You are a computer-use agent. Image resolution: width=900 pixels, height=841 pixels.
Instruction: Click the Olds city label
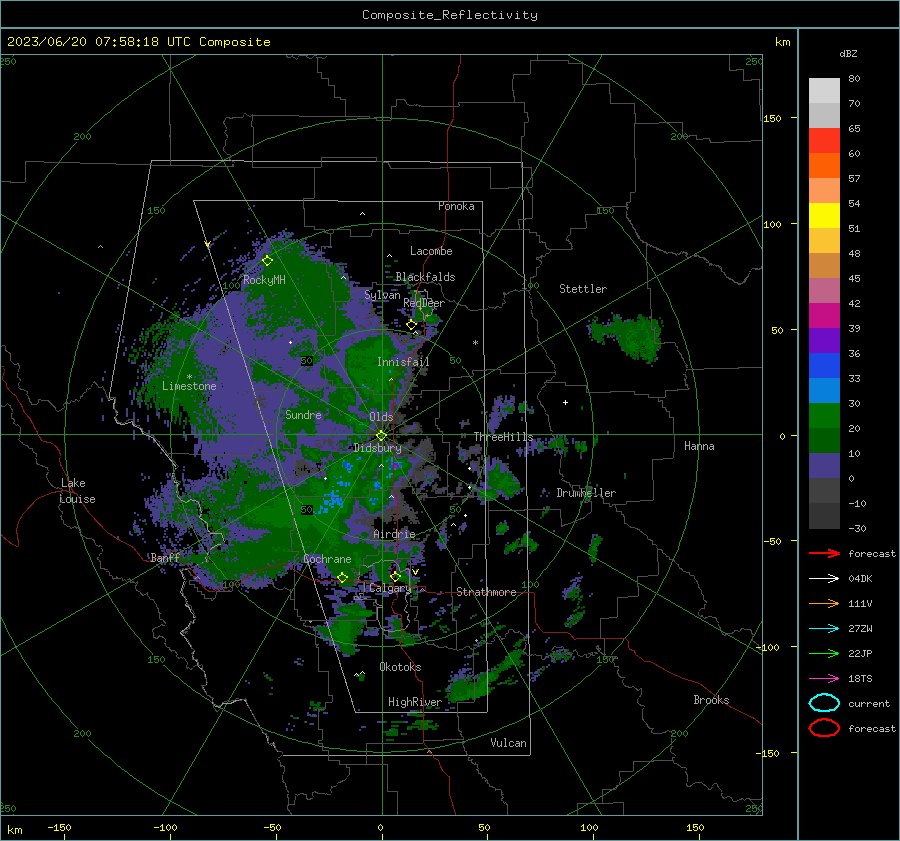tap(381, 417)
